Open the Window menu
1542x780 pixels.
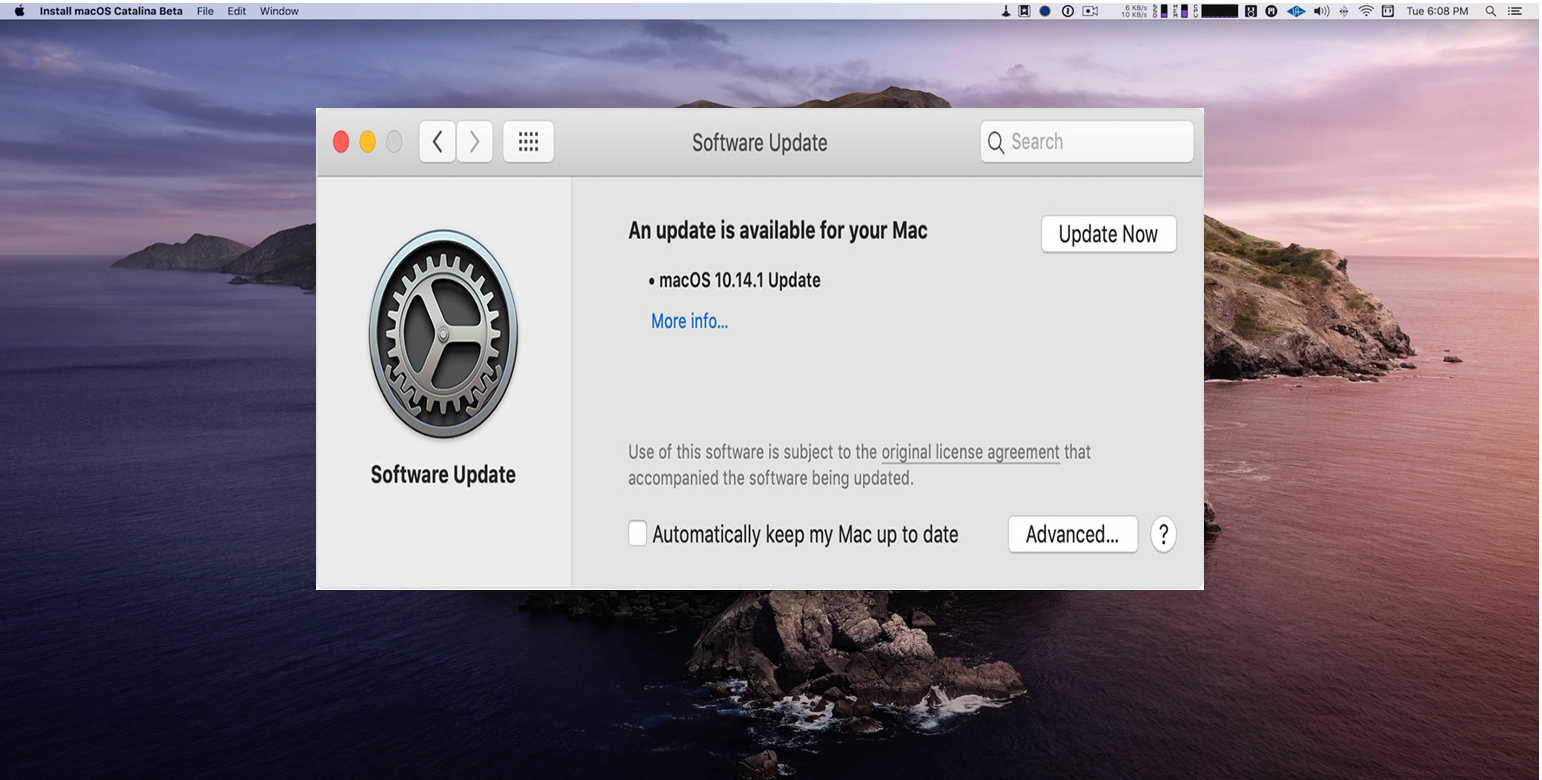pos(279,11)
